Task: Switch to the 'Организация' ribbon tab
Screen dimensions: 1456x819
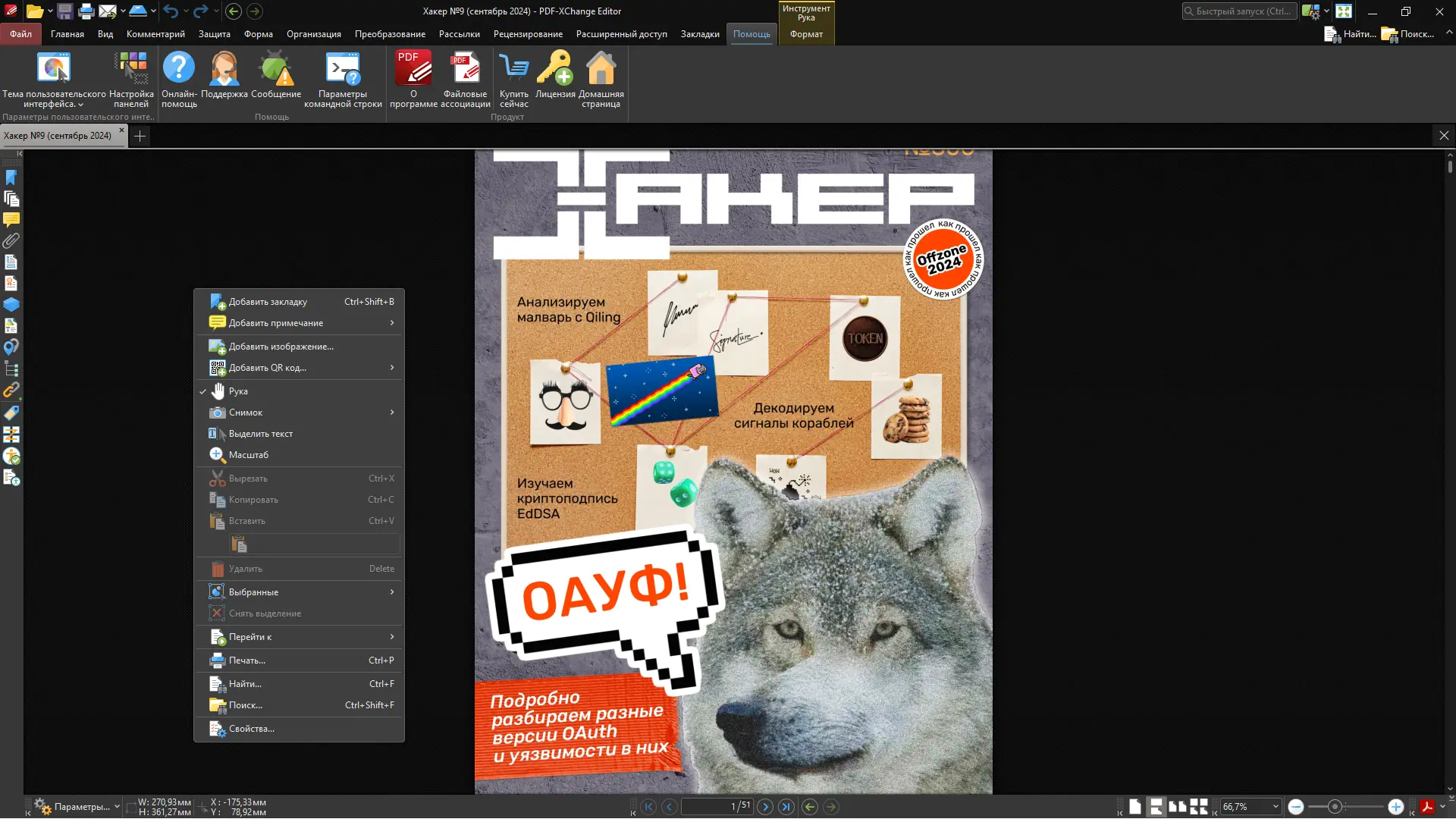Action: tap(313, 34)
